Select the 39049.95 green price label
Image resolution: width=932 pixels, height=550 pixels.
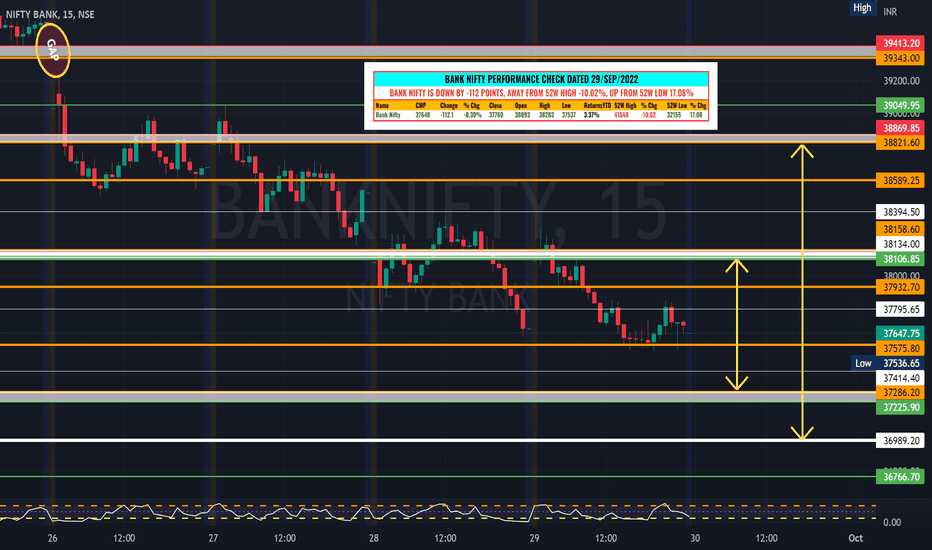[900, 105]
